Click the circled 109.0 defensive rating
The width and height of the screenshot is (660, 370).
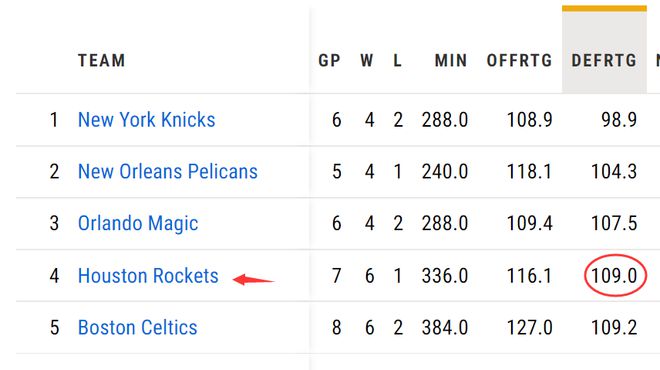tap(615, 276)
